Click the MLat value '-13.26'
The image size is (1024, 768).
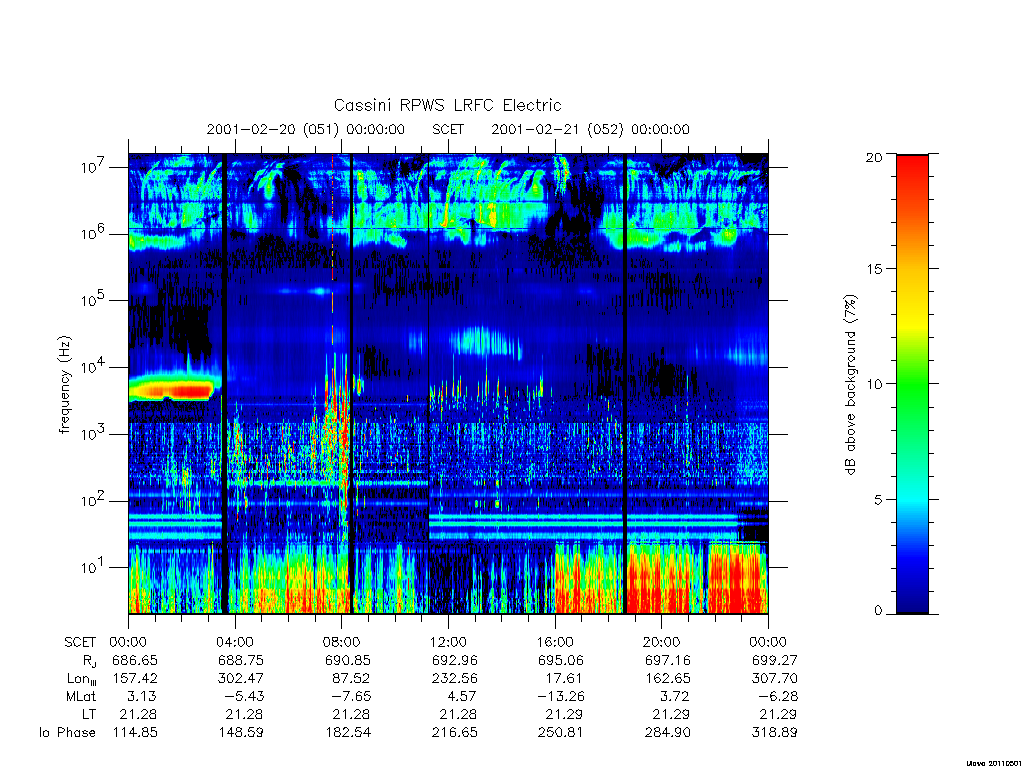tap(559, 697)
